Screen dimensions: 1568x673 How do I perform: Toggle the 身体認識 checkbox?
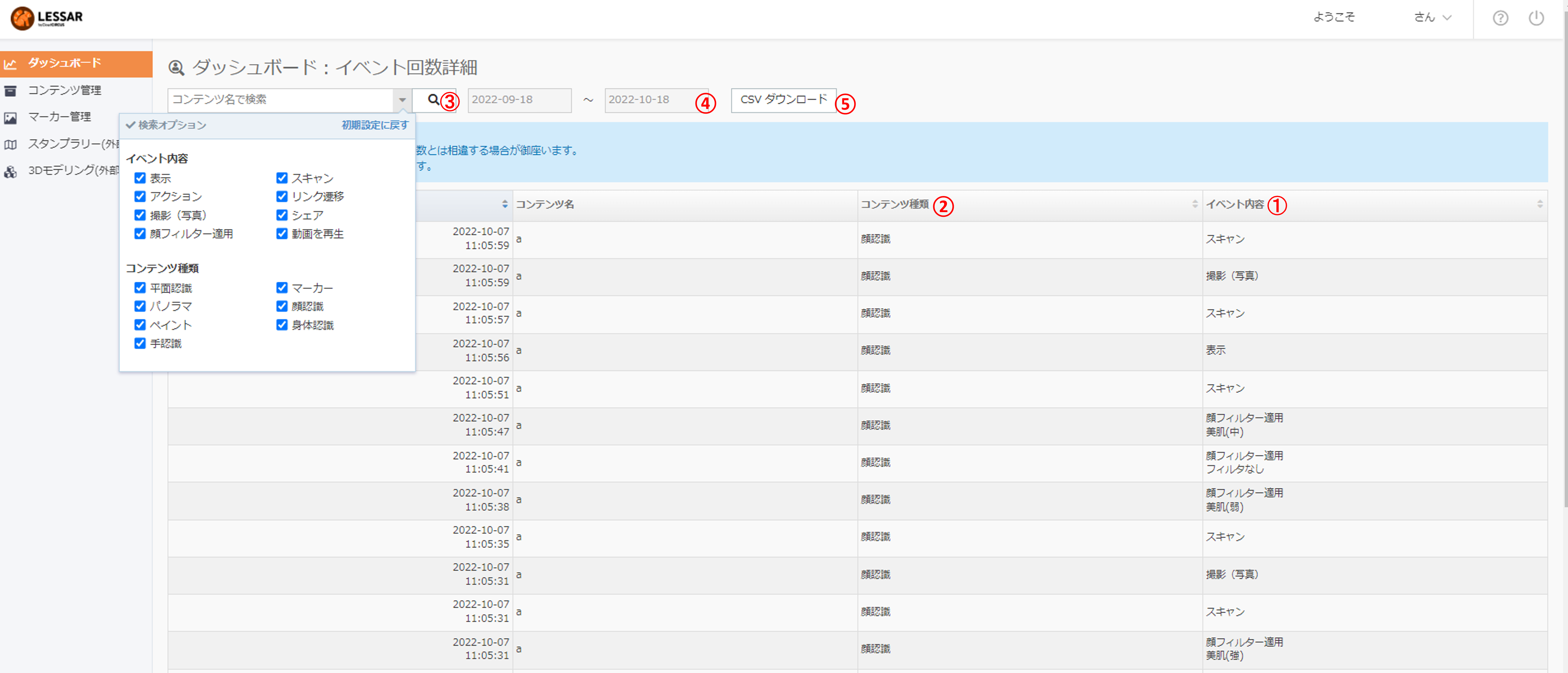282,324
